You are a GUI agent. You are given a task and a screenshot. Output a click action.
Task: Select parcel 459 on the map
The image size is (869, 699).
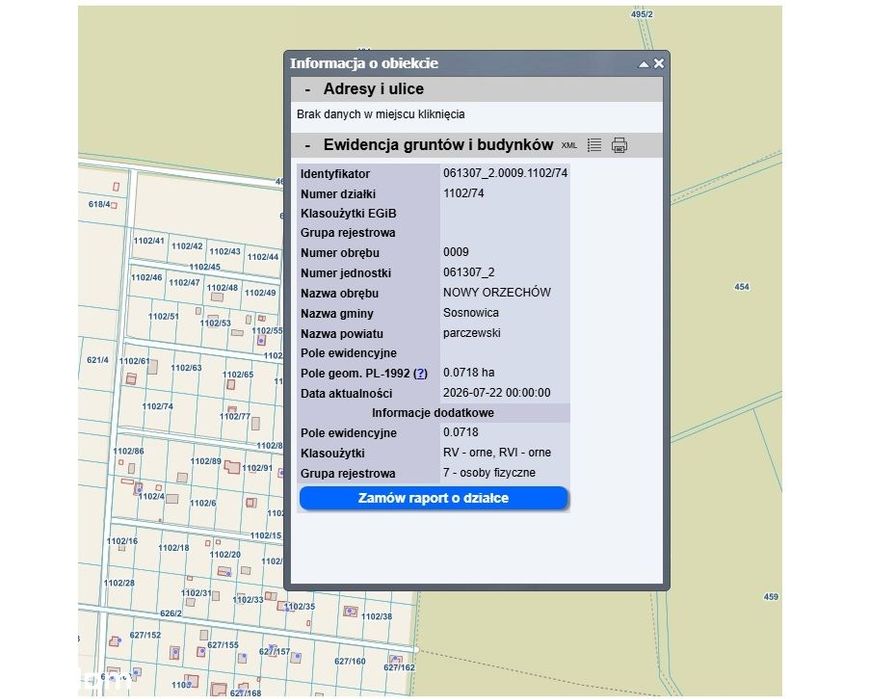(x=771, y=596)
